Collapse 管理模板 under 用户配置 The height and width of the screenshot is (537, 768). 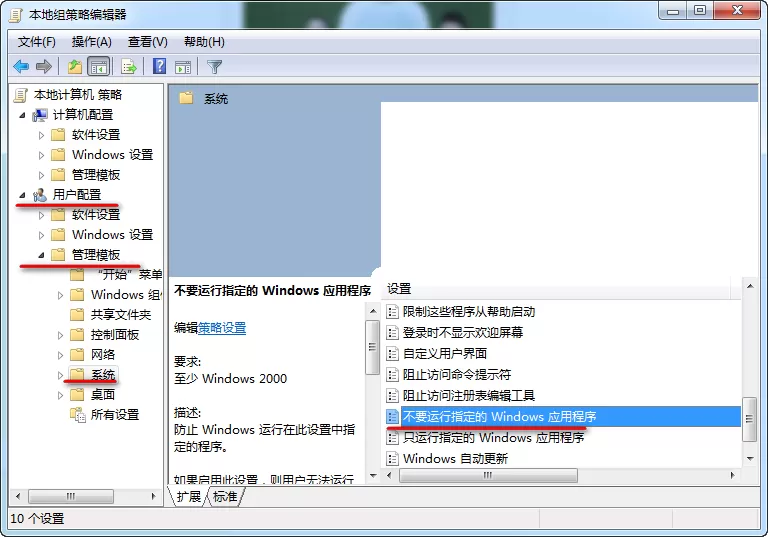pos(41,255)
